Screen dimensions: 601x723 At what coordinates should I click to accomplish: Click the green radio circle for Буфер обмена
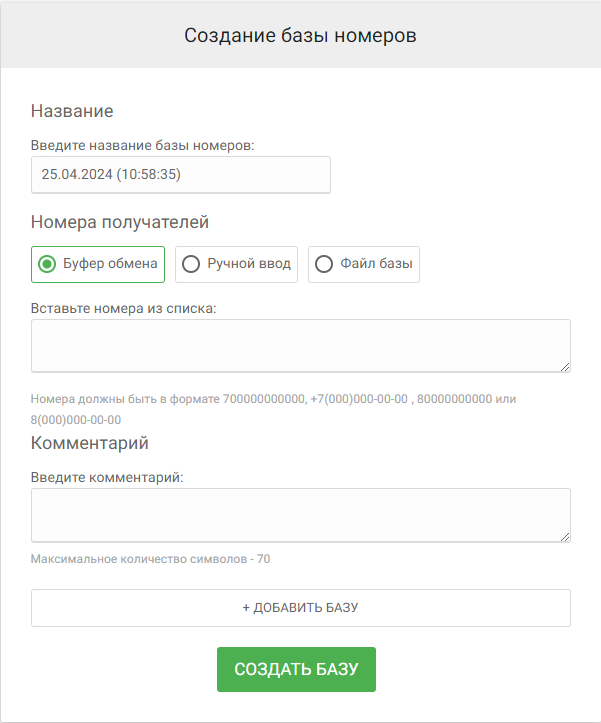[46, 264]
